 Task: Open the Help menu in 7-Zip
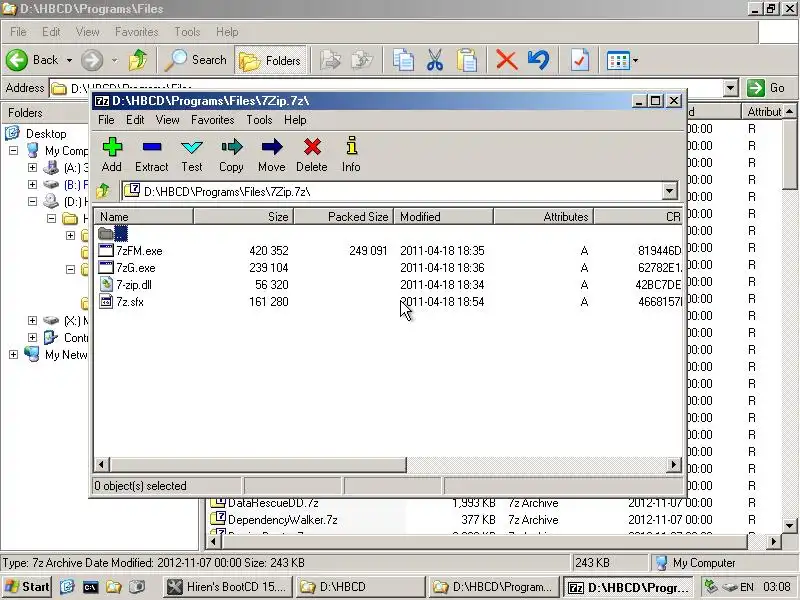point(295,120)
